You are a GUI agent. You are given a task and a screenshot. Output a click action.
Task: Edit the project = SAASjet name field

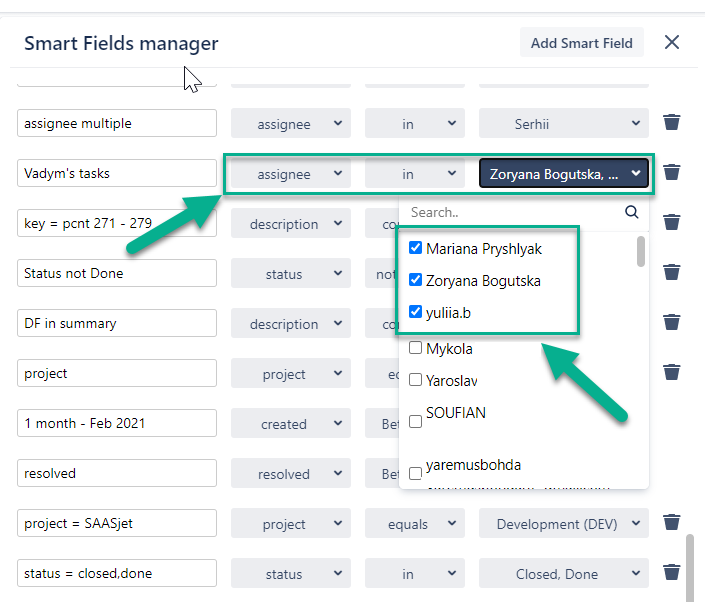117,523
